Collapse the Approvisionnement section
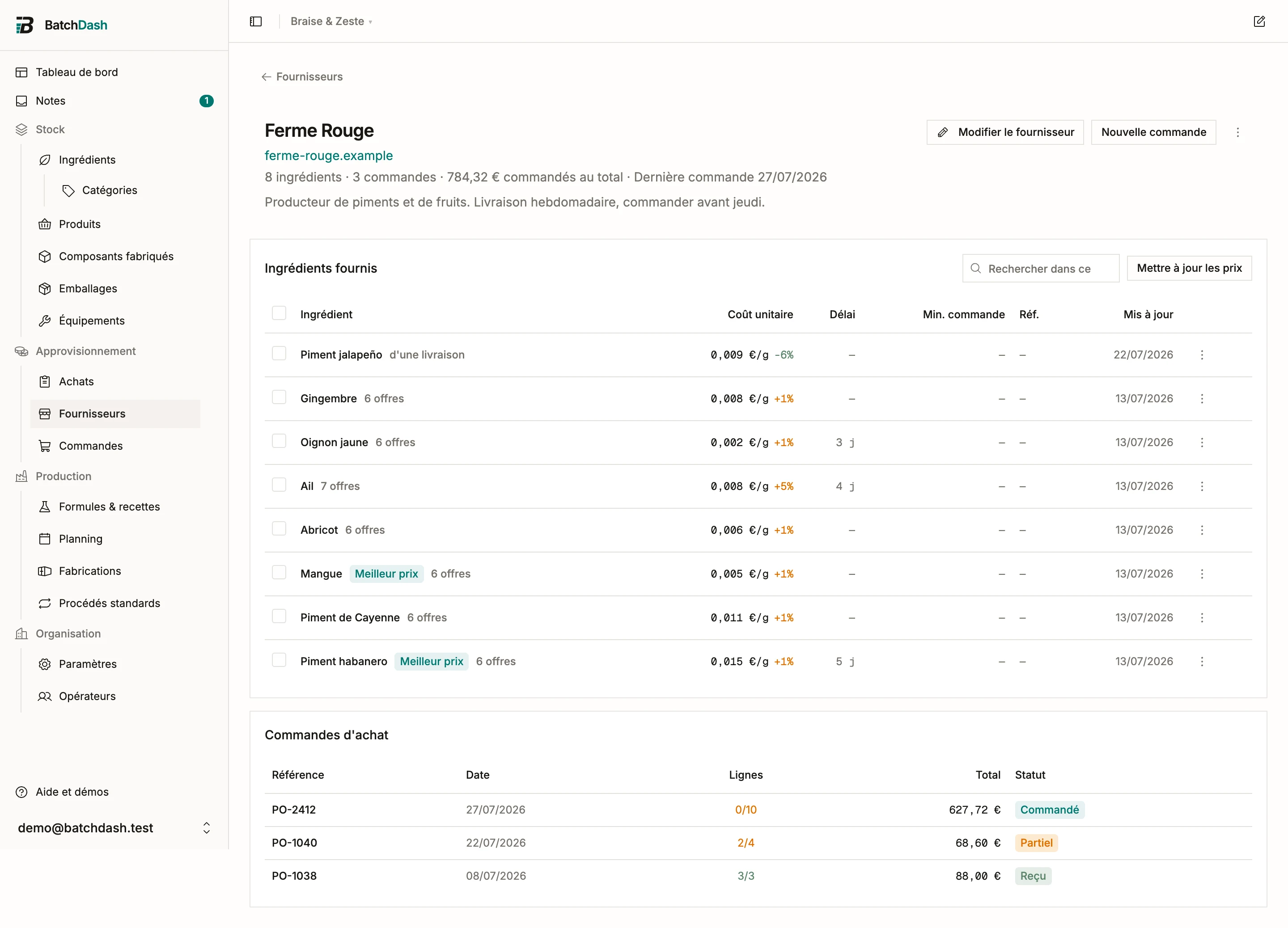 tap(85, 351)
